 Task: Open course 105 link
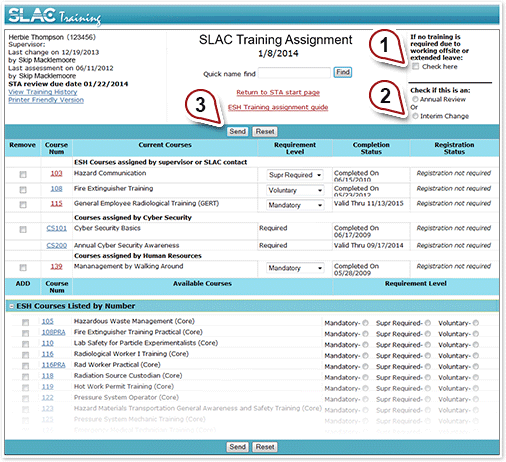coord(47,321)
